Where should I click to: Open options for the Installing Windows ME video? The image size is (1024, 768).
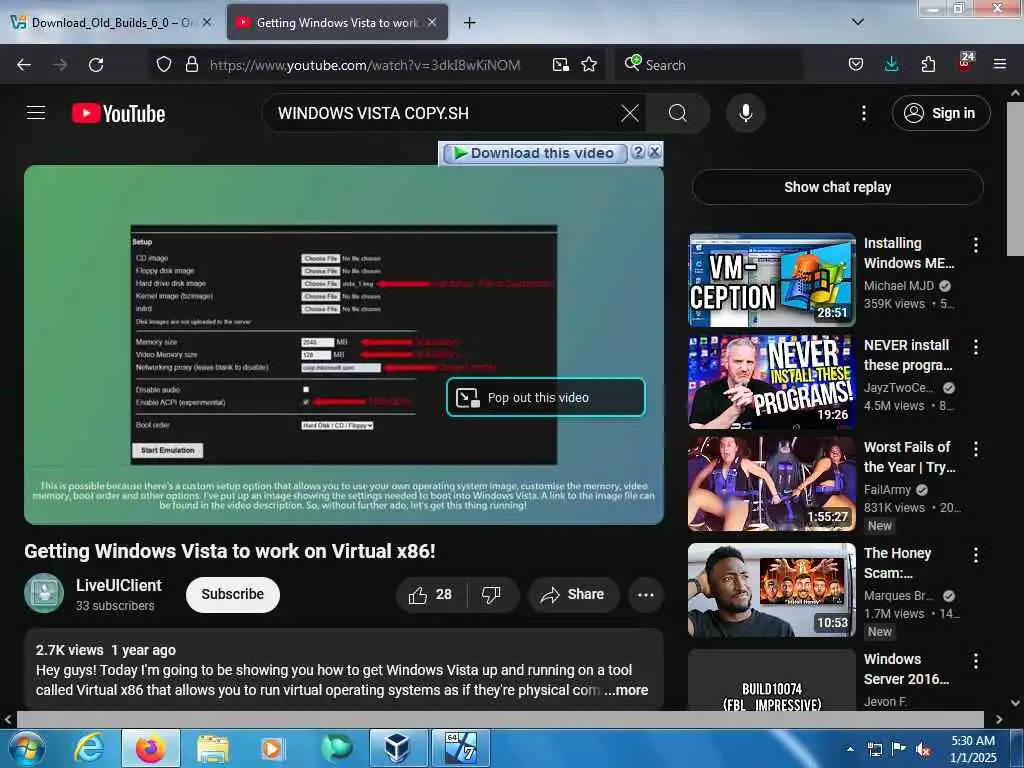point(976,245)
